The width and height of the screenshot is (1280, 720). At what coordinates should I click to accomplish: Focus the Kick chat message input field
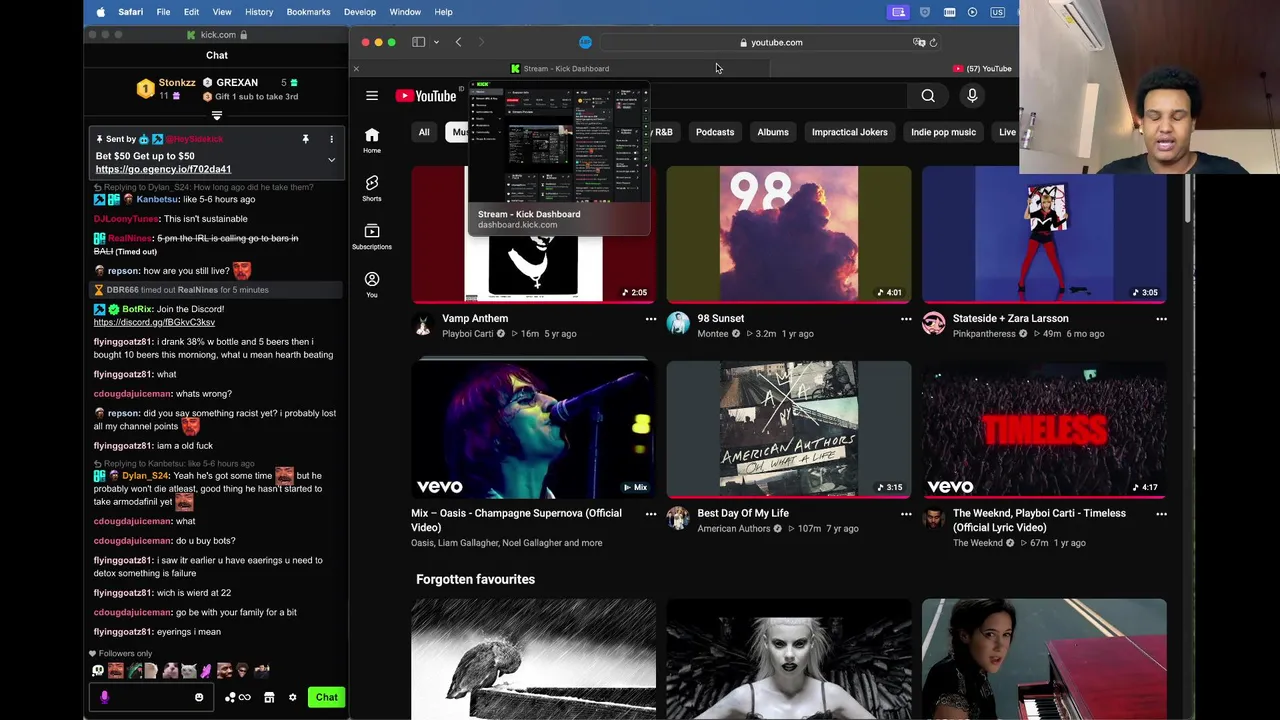(150, 697)
